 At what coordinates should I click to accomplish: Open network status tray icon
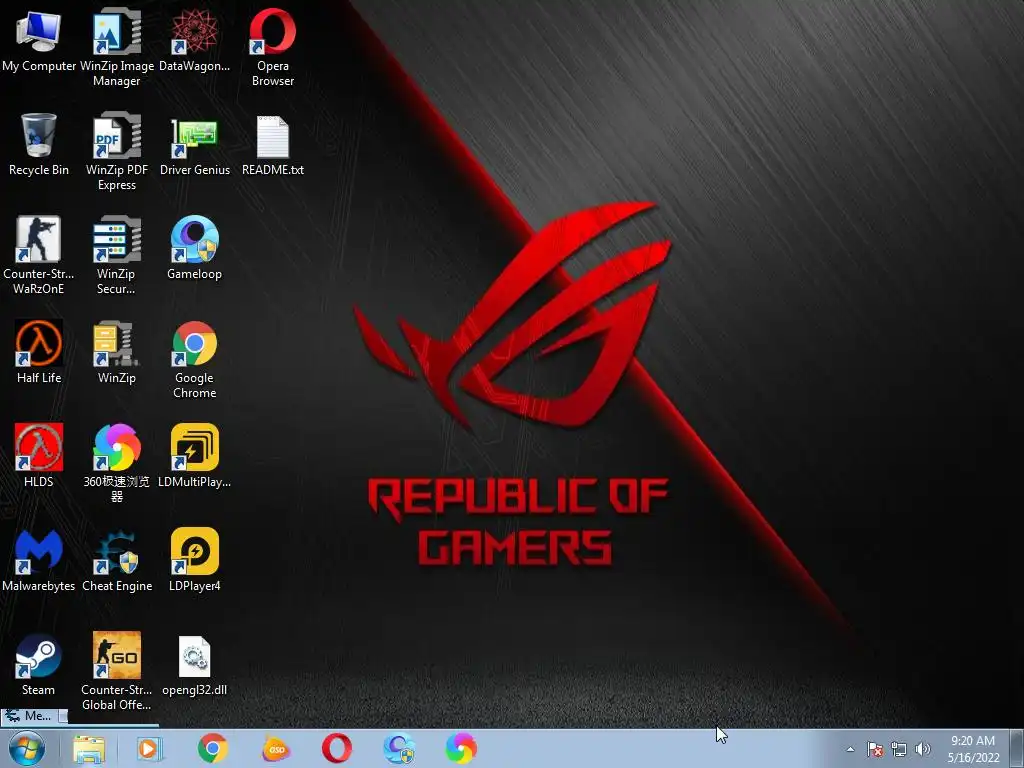[899, 749]
